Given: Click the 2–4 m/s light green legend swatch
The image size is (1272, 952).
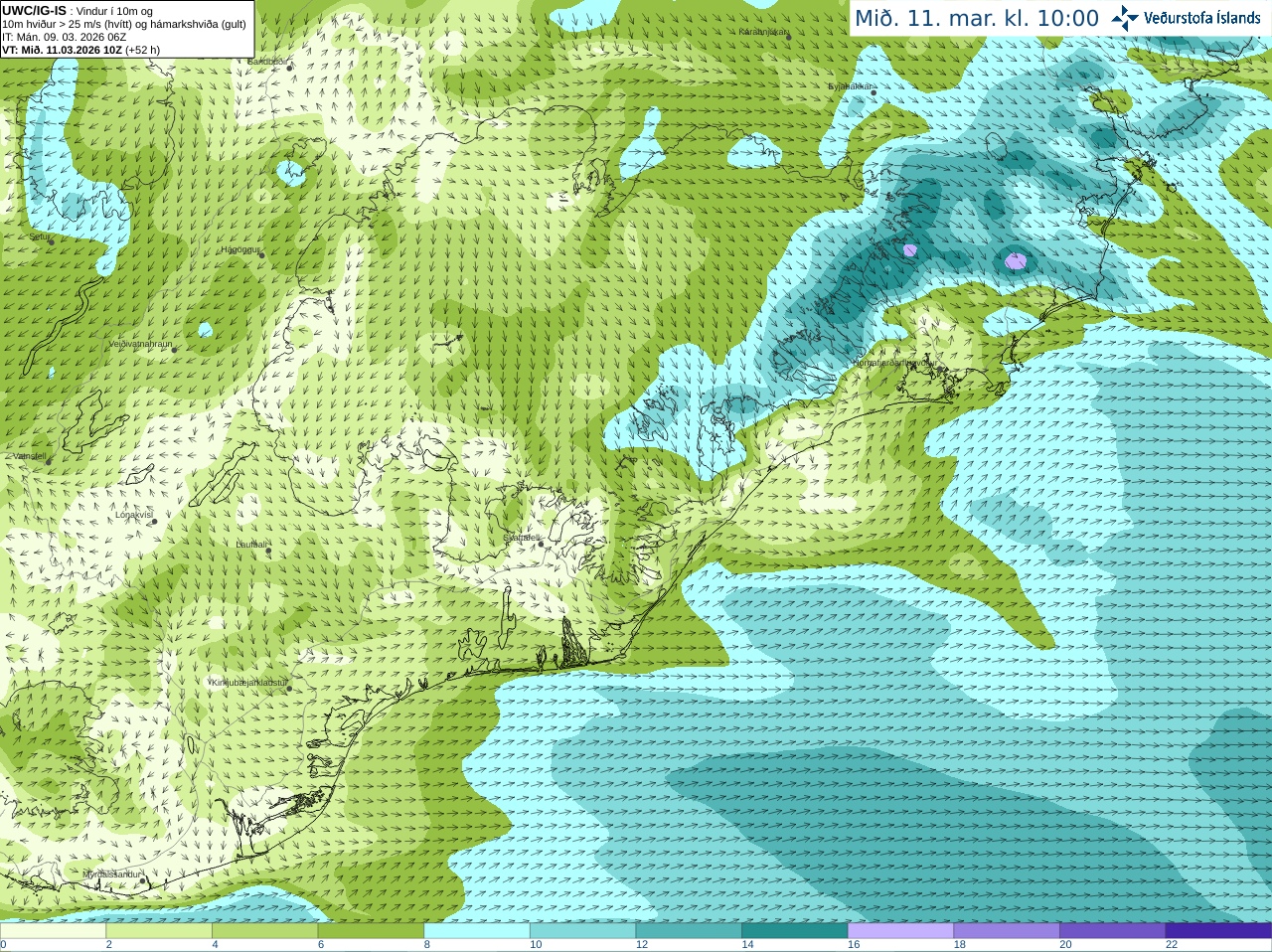Looking at the screenshot, I should 159,931.
